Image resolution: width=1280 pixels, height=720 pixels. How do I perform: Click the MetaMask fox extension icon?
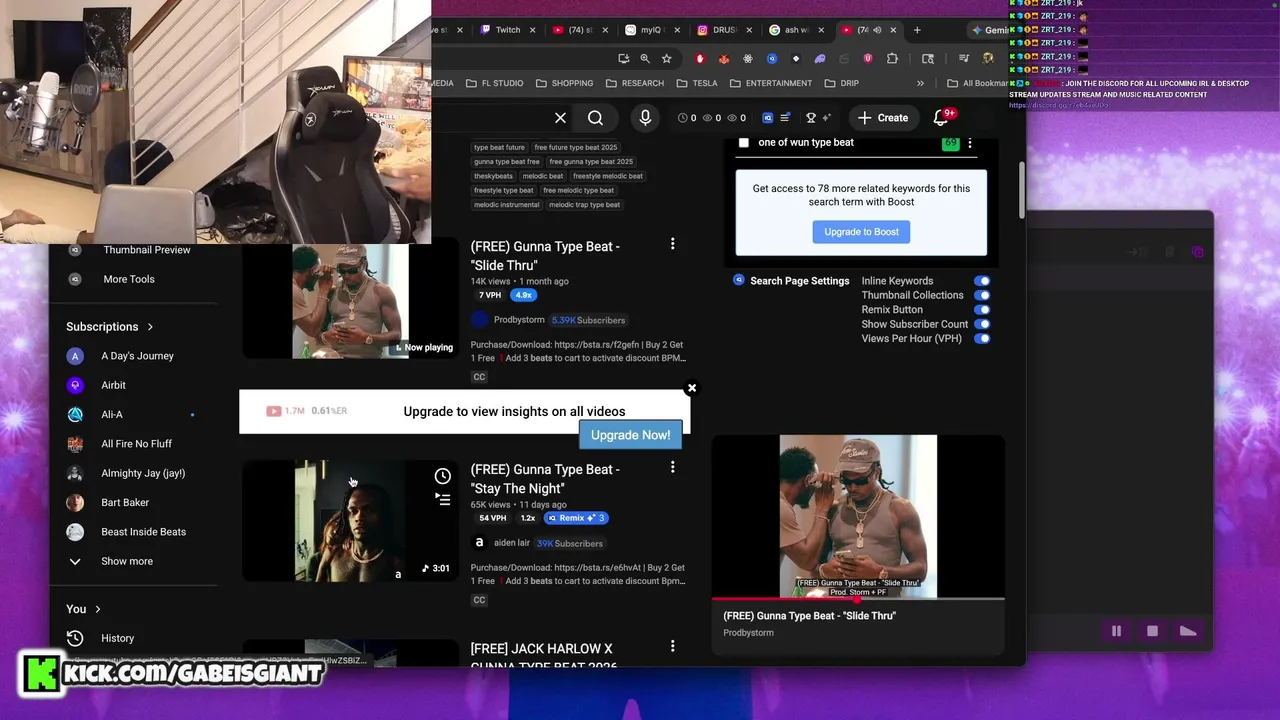(723, 59)
